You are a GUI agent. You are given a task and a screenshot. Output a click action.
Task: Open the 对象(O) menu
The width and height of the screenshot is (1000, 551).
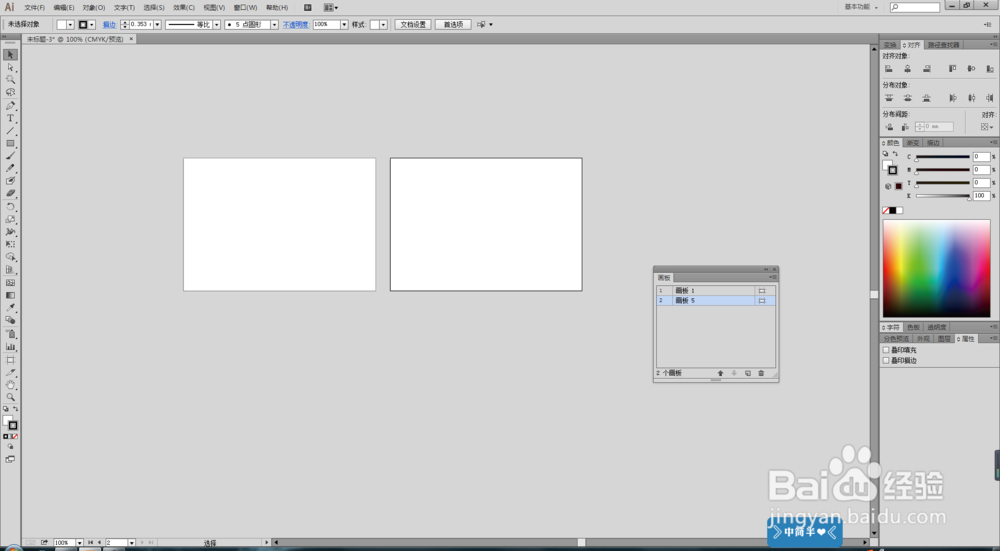click(94, 8)
